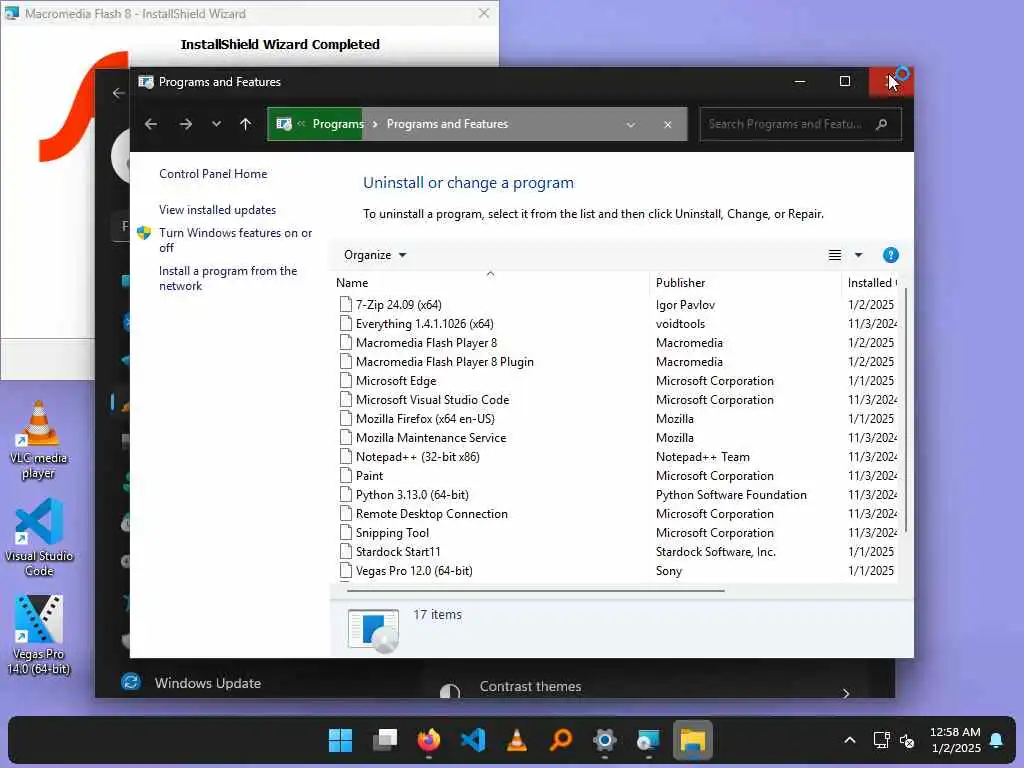This screenshot has height=768, width=1024.
Task: Open Vegas Pro 14.0 desktop shortcut
Action: [x=39, y=635]
